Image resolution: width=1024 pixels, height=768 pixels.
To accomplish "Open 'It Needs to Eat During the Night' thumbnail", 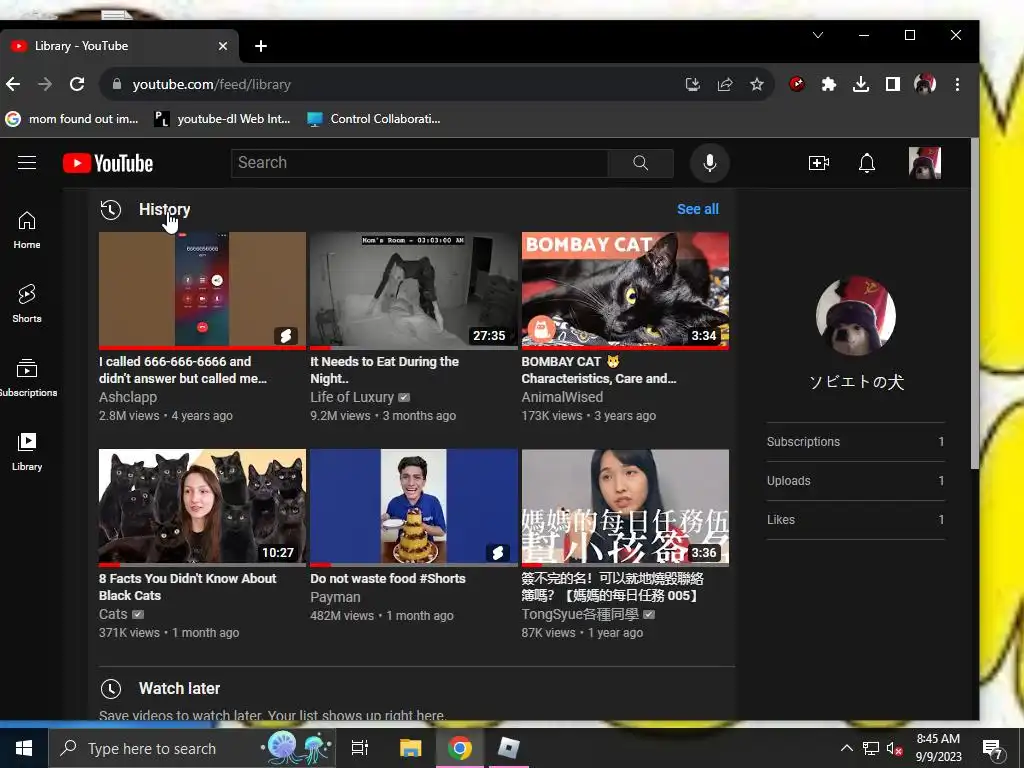I will 414,290.
